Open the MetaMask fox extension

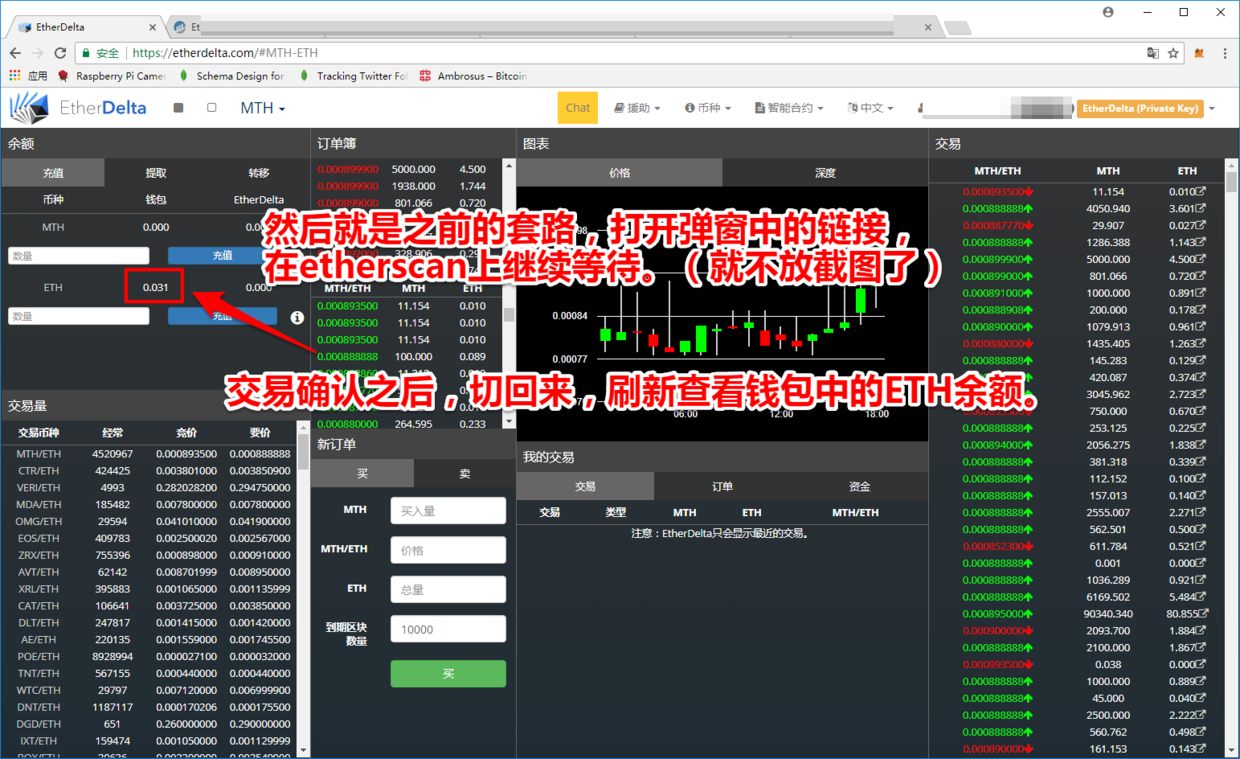(x=1199, y=53)
